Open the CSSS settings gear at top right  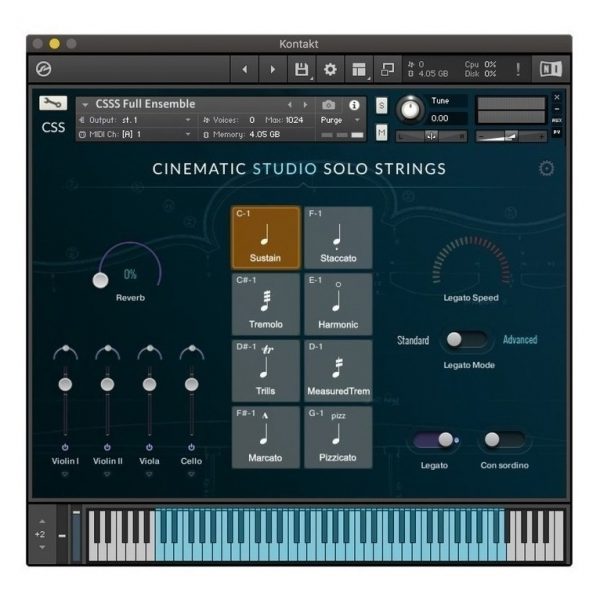[546, 168]
